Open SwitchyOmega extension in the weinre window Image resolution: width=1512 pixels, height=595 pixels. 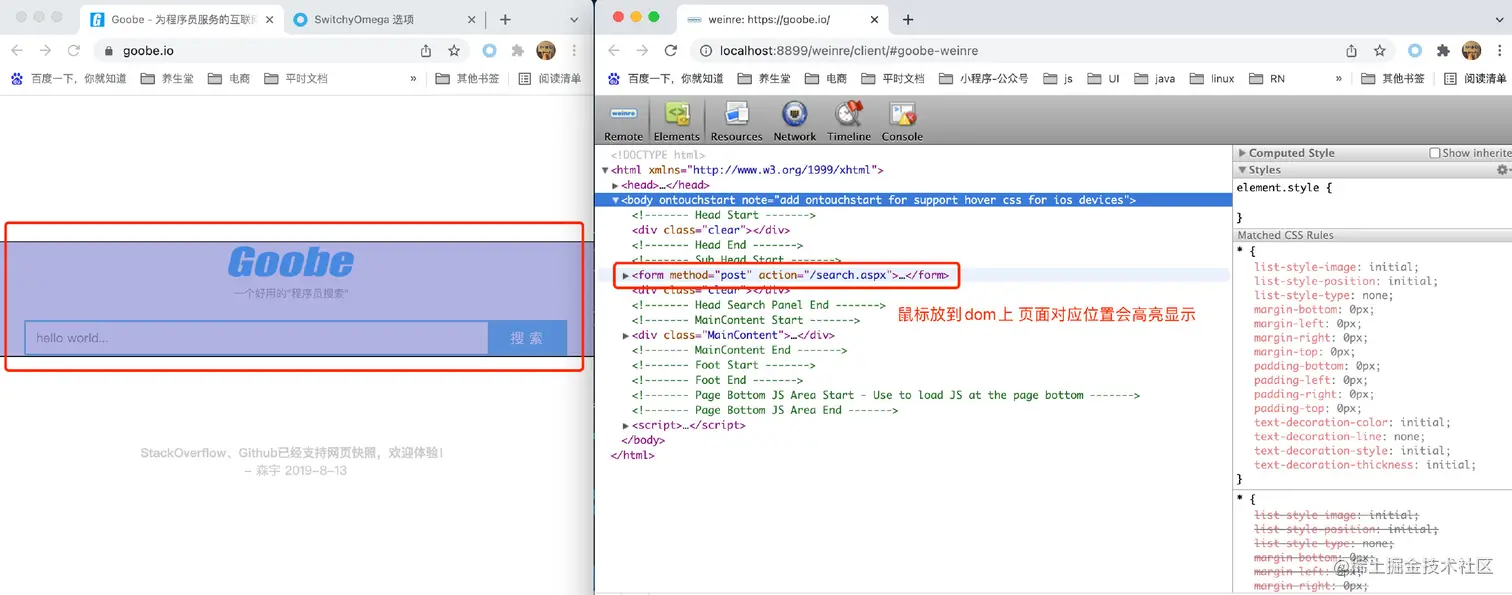(1414, 50)
